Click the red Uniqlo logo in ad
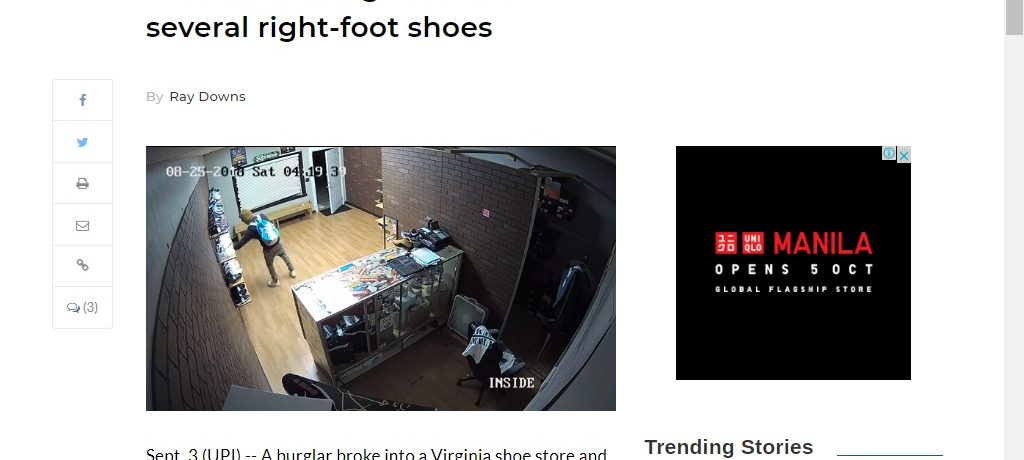Screen dimensions: 1024x460 (739, 243)
